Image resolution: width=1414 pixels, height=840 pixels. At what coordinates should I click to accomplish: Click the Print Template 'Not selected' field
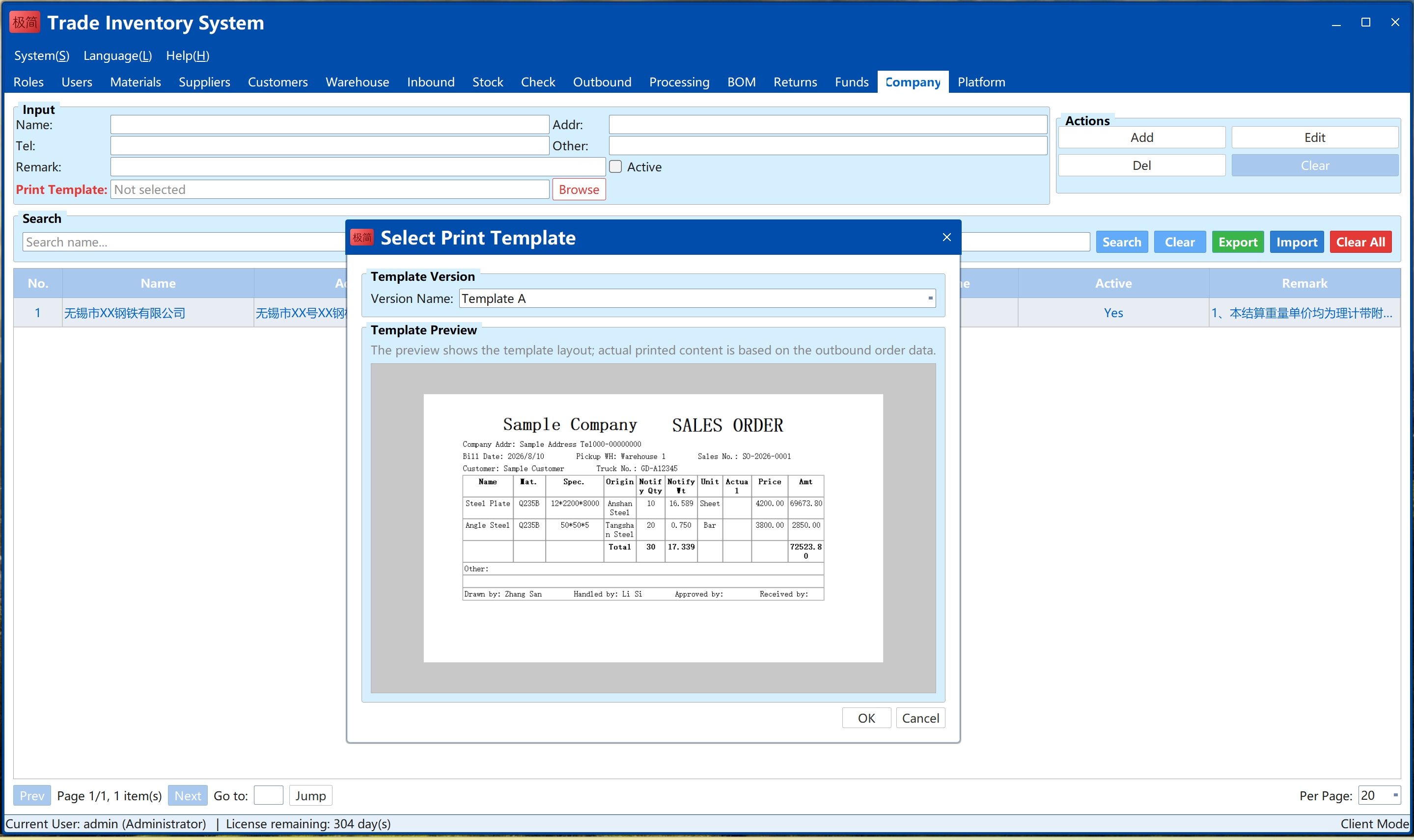(x=330, y=189)
